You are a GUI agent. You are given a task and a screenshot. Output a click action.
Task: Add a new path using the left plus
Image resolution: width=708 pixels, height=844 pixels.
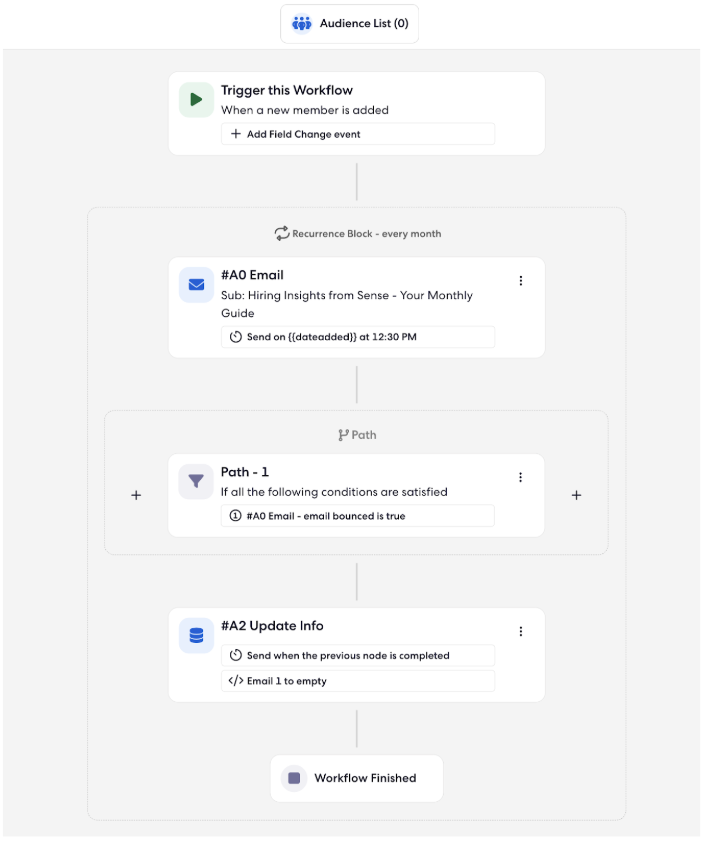point(136,495)
